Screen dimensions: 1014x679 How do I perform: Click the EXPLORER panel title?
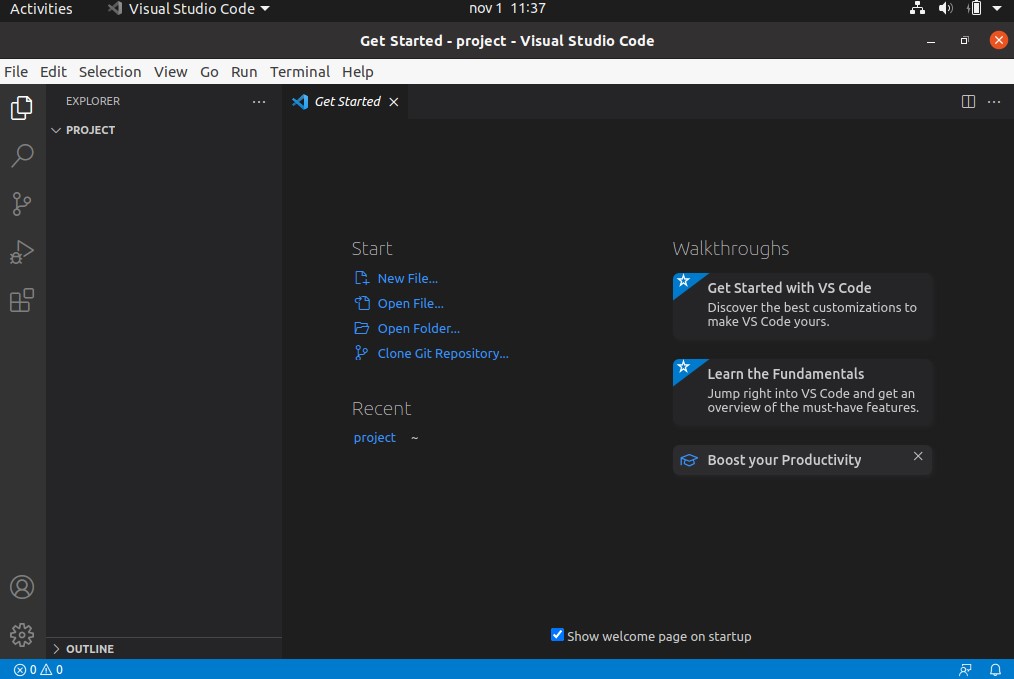click(x=92, y=102)
